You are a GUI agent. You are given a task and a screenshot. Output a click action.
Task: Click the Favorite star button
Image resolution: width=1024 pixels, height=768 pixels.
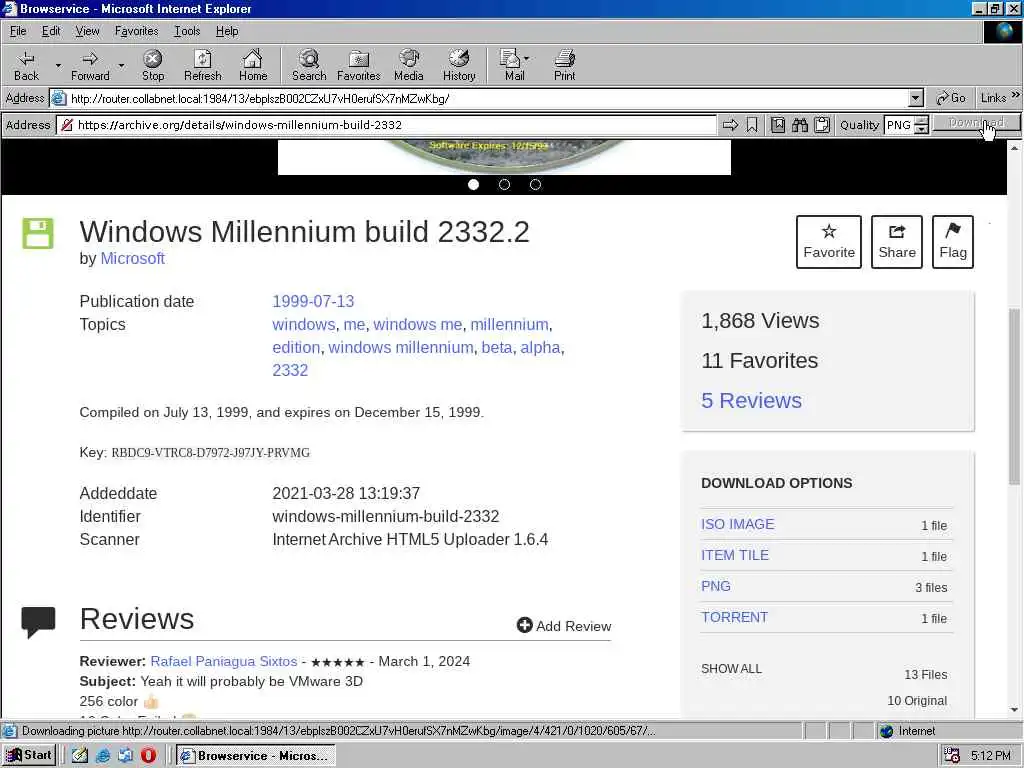point(829,242)
